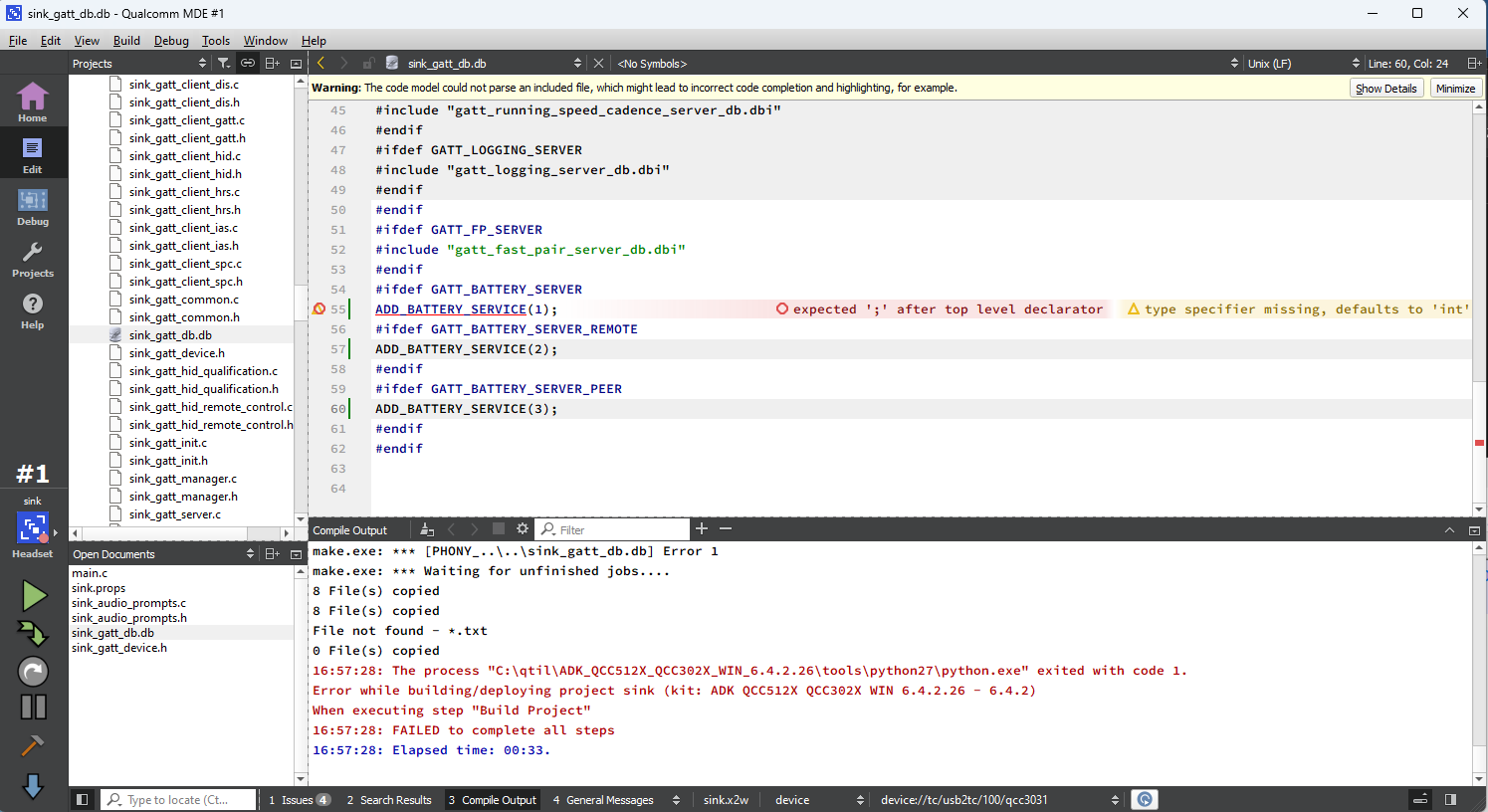The width and height of the screenshot is (1488, 812).
Task: Close the sink_gatt_db.db document X
Action: point(598,63)
